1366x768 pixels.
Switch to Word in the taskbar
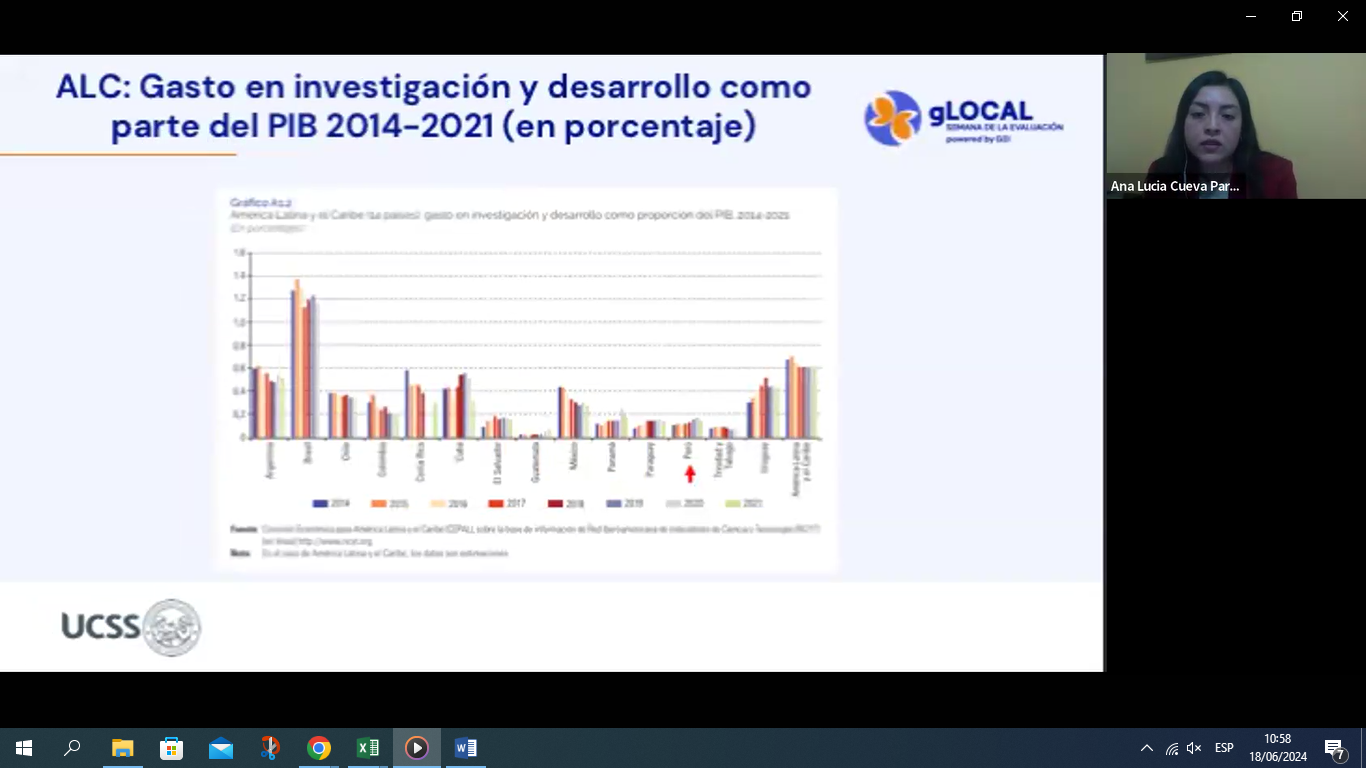[465, 748]
